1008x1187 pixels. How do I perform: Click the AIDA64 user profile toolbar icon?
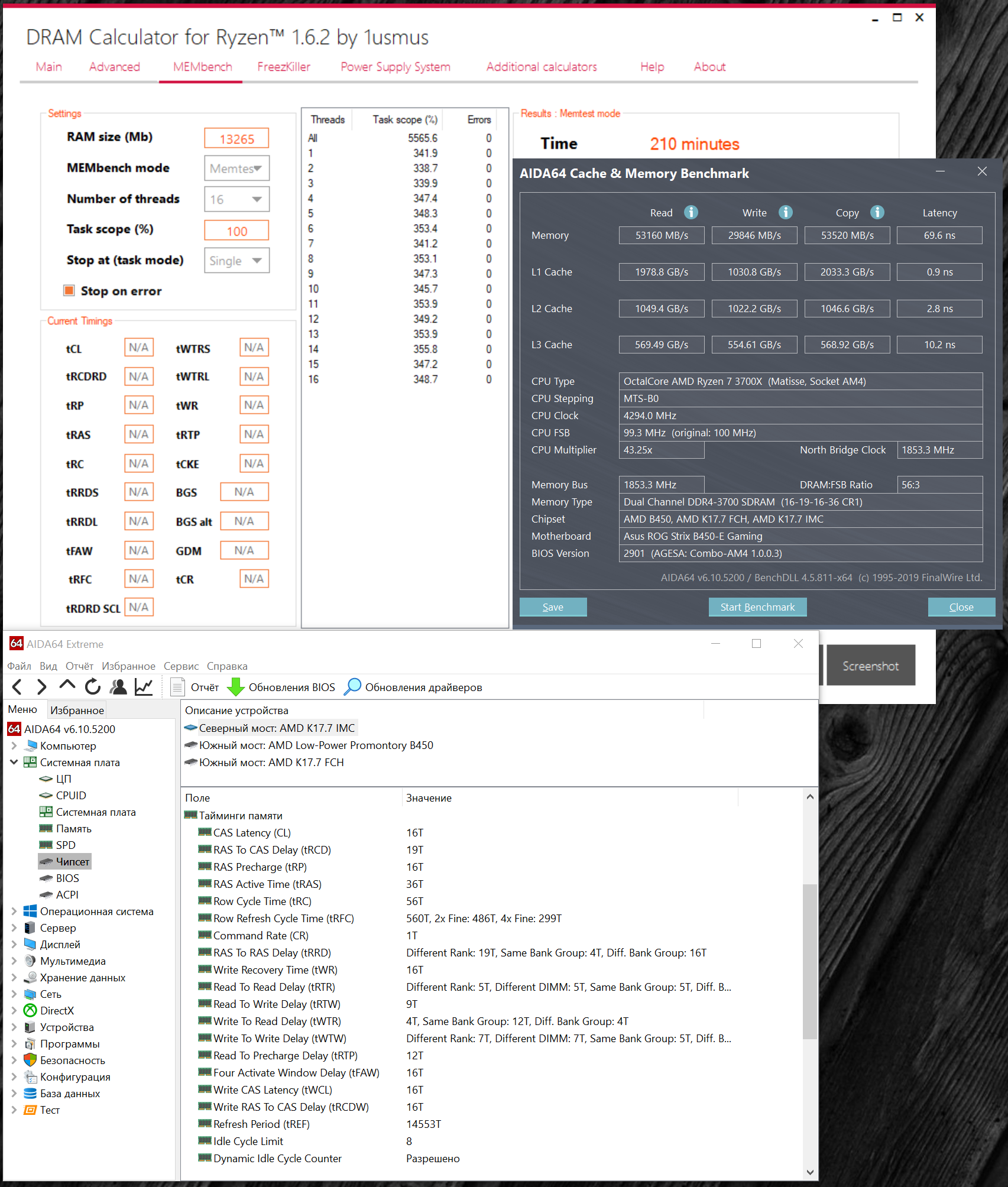point(118,687)
